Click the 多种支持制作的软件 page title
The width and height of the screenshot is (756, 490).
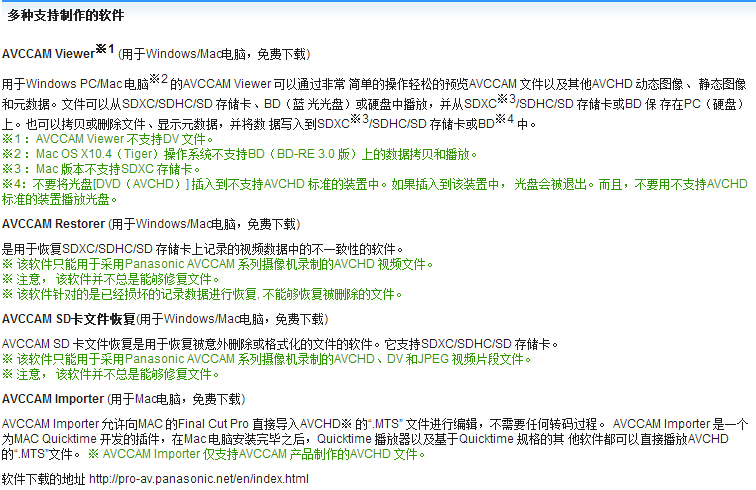tap(66, 15)
